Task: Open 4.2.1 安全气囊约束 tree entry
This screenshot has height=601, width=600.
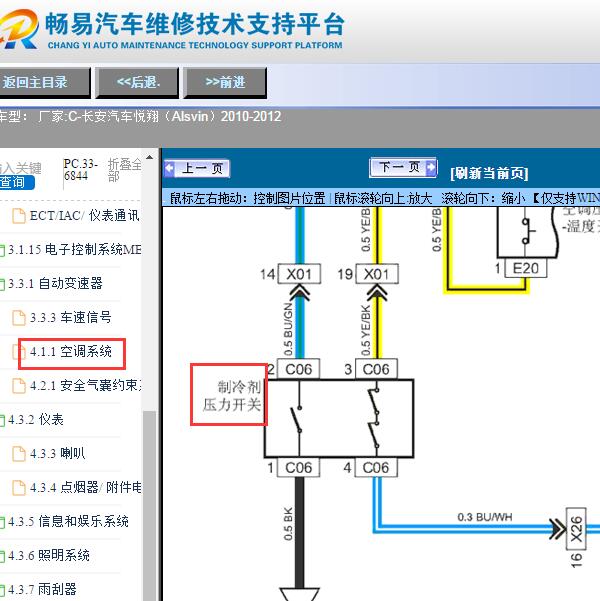Action: [85, 385]
